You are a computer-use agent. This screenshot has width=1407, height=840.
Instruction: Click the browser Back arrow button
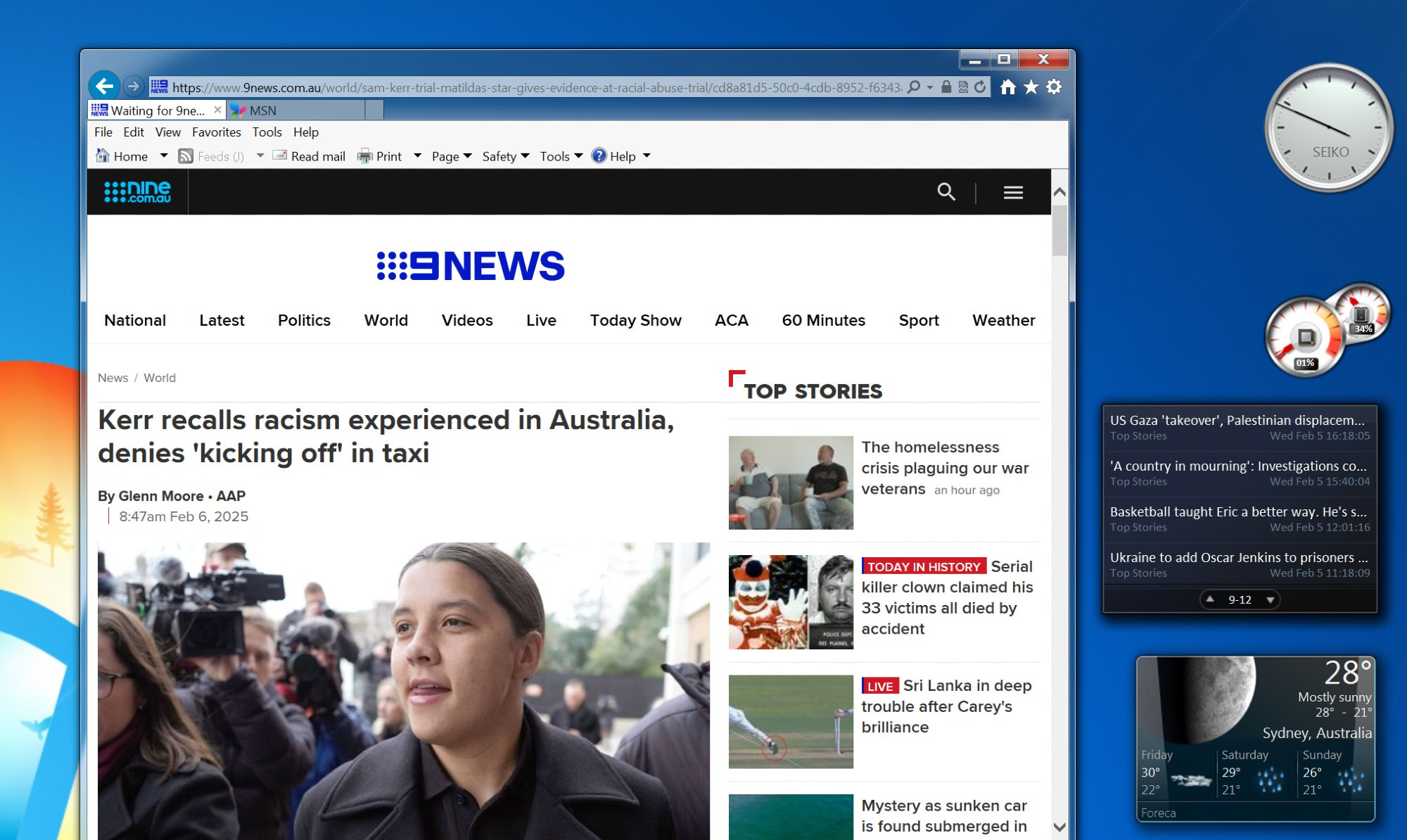point(104,87)
